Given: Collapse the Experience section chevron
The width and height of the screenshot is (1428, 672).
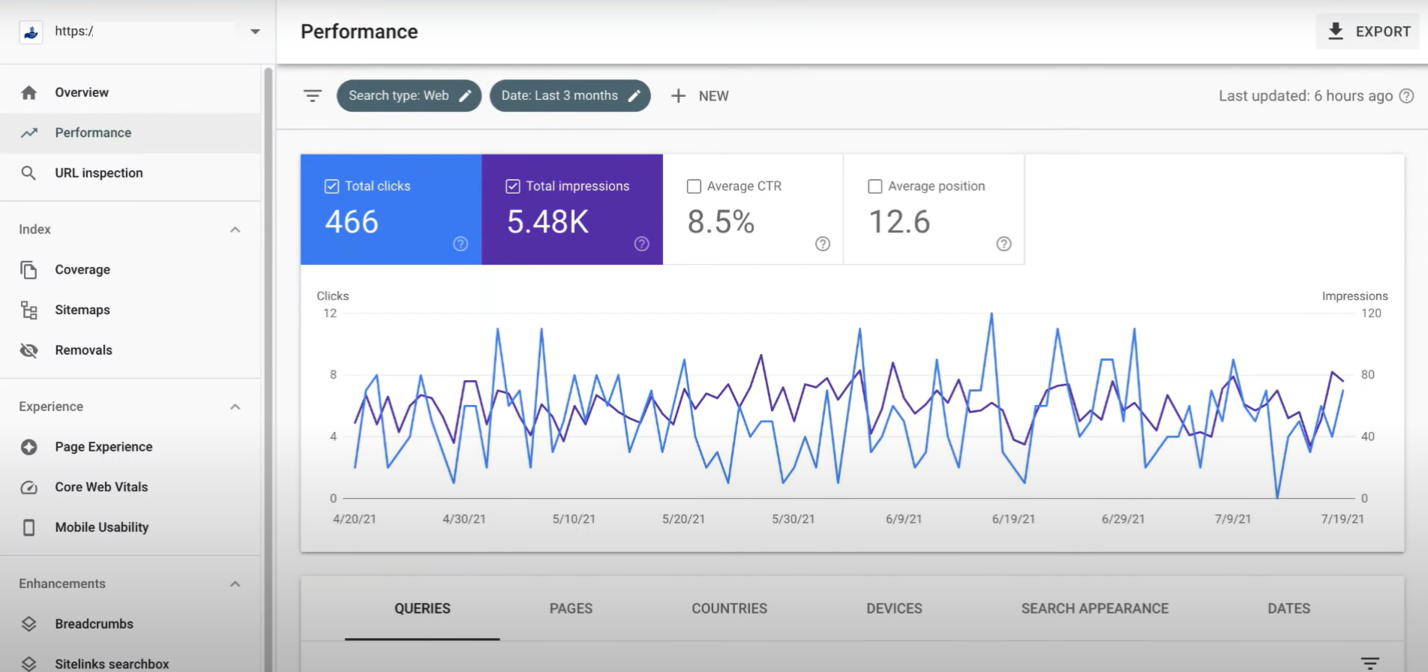Looking at the screenshot, I should tap(235, 407).
